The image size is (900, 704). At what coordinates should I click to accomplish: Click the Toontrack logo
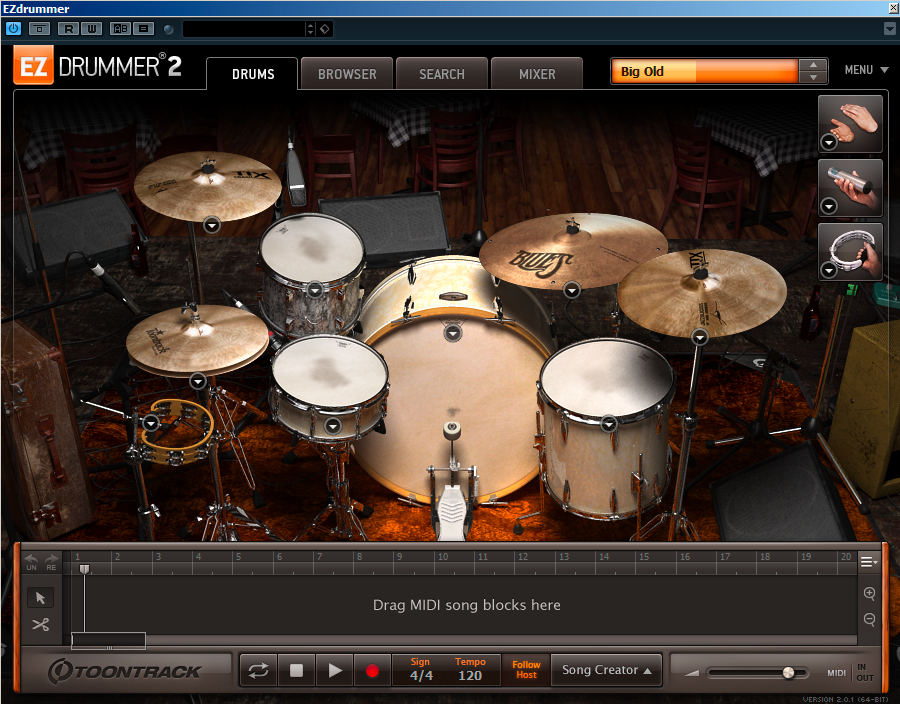[x=125, y=671]
